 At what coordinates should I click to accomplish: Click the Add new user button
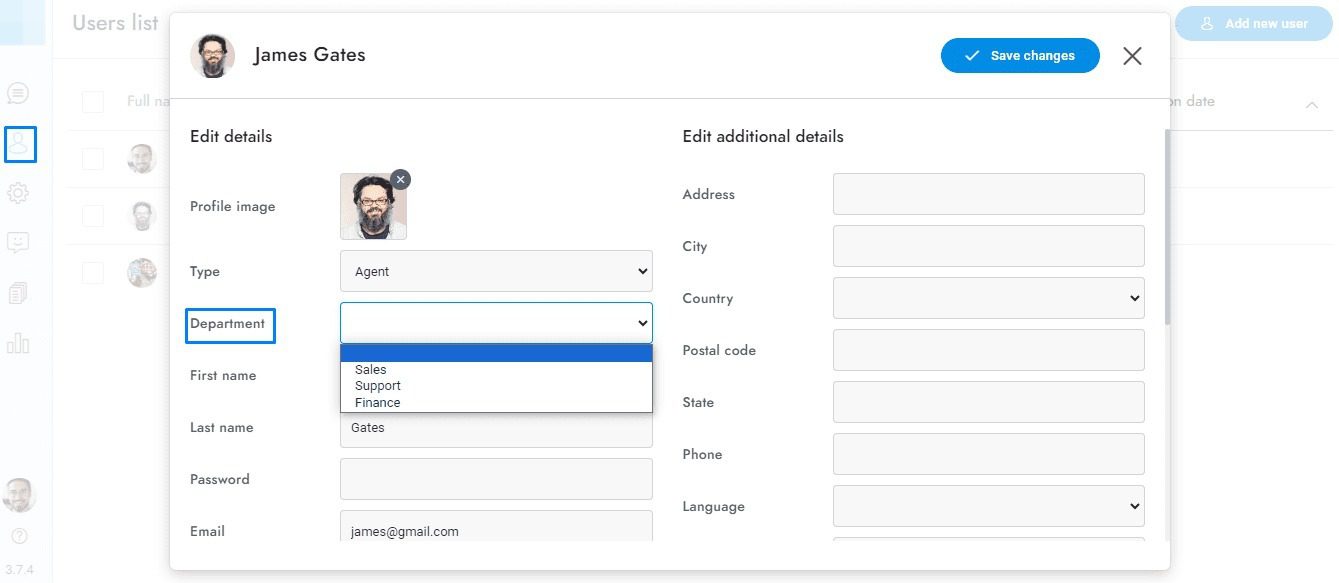1254,23
